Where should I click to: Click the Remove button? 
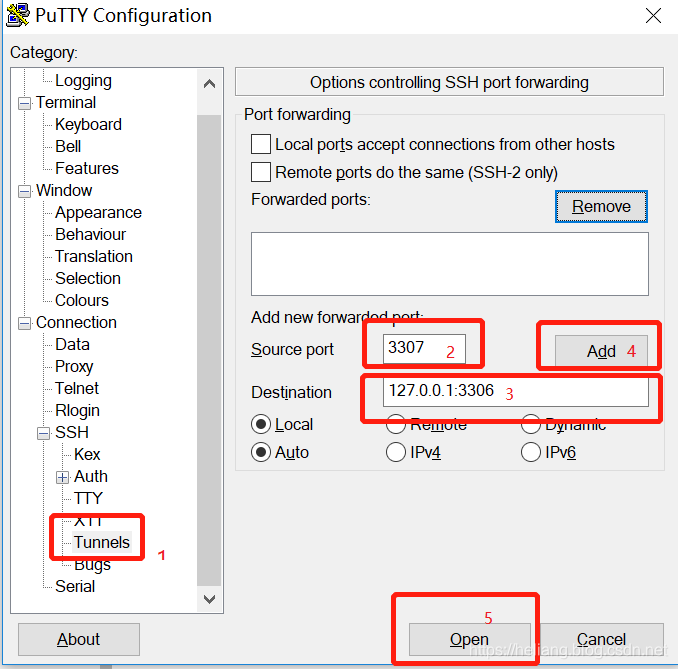[601, 206]
